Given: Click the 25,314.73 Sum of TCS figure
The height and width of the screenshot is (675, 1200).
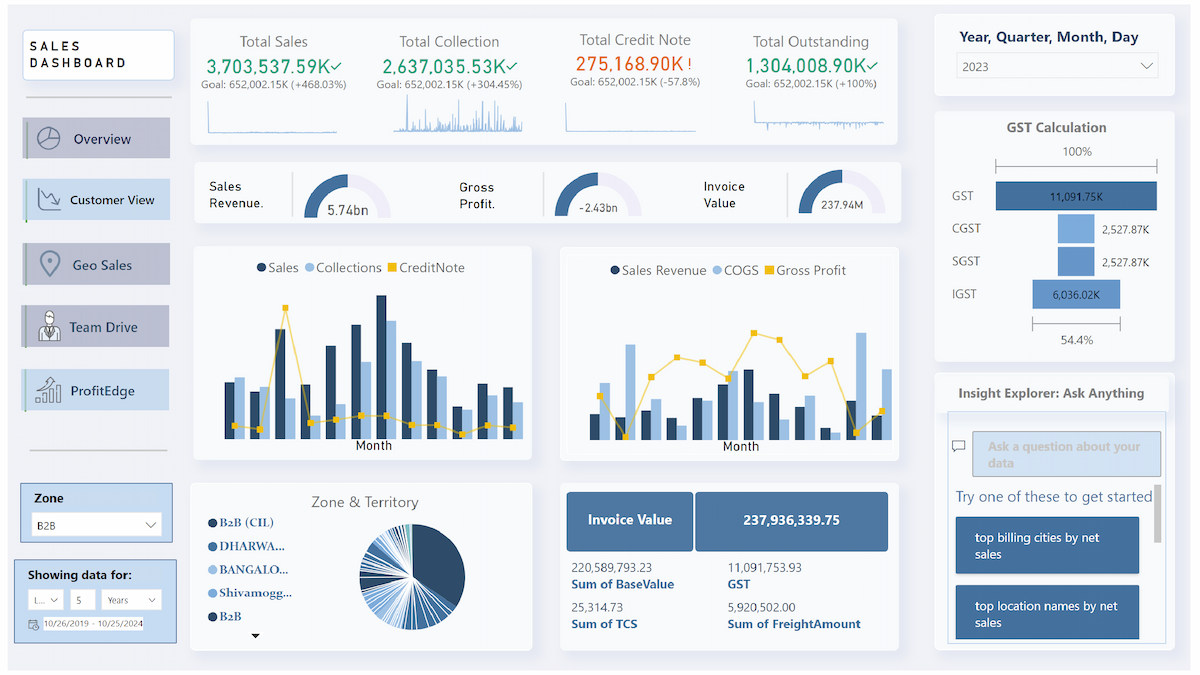Looking at the screenshot, I should pos(597,607).
